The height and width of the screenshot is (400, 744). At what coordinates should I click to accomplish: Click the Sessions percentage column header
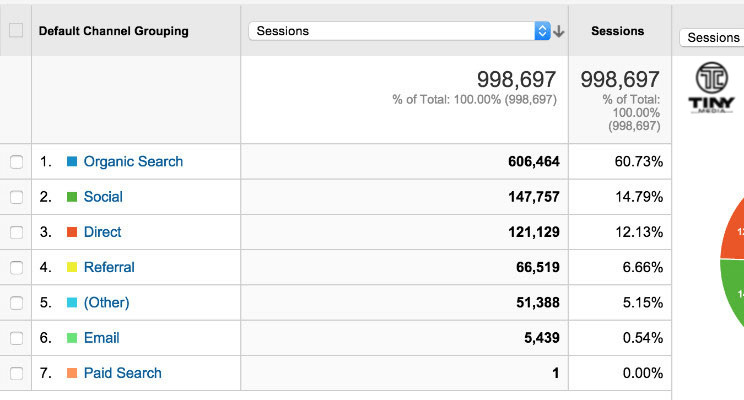[x=617, y=31]
